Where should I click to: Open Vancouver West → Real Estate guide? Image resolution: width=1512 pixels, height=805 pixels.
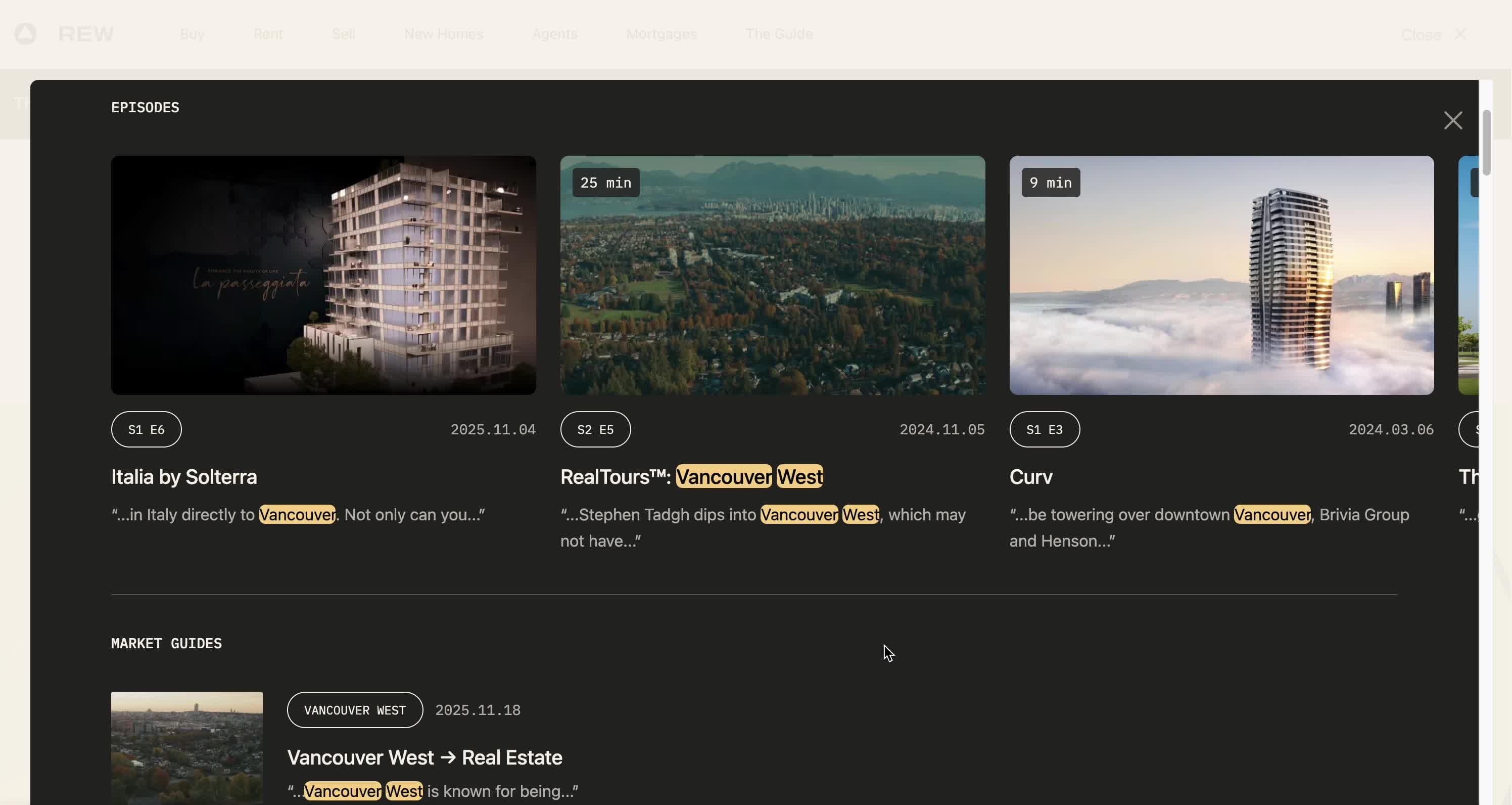[424, 757]
